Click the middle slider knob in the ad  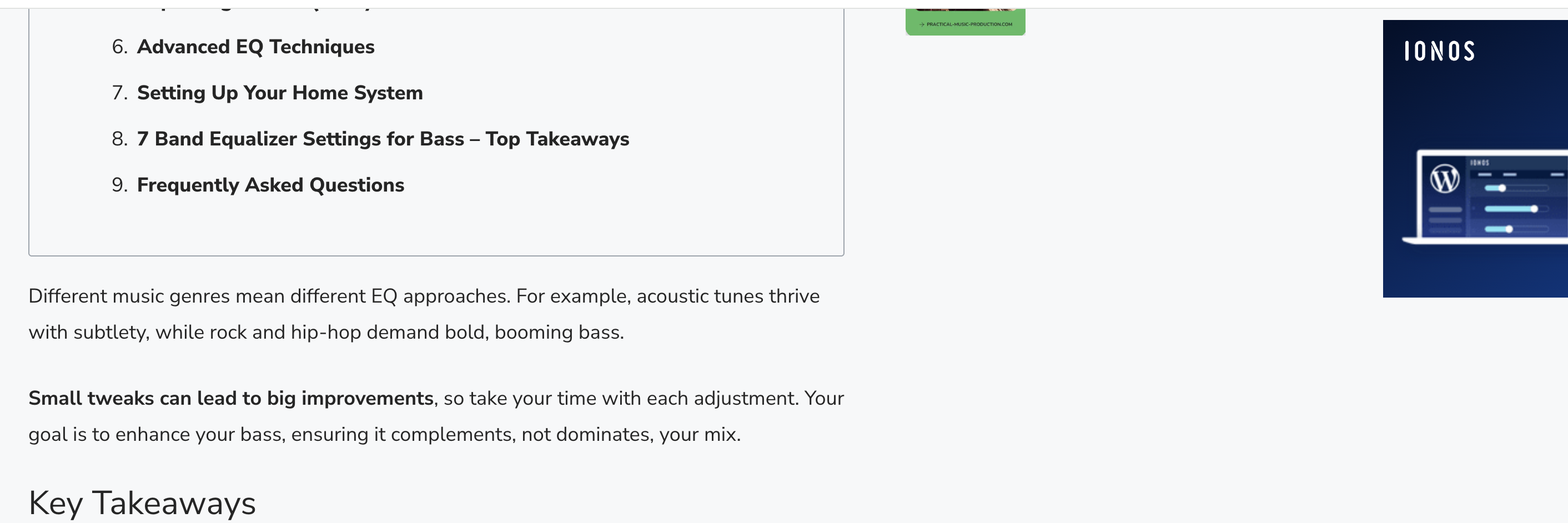coord(1534,209)
